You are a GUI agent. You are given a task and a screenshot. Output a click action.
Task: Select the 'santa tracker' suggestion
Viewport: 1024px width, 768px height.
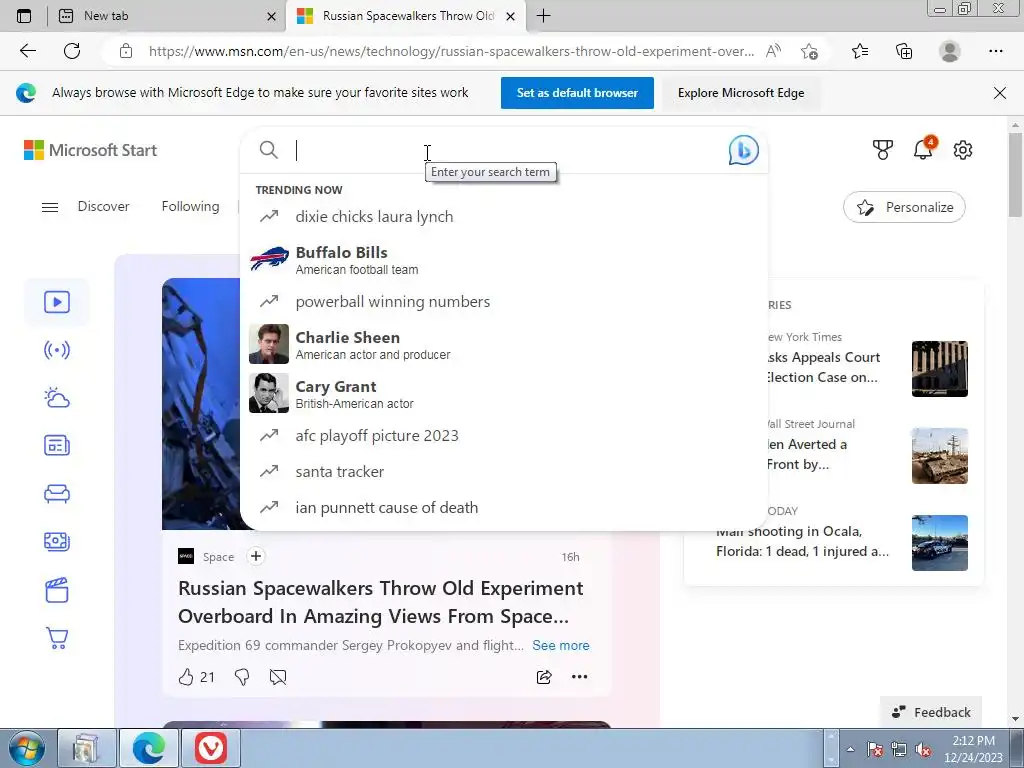[504, 471]
